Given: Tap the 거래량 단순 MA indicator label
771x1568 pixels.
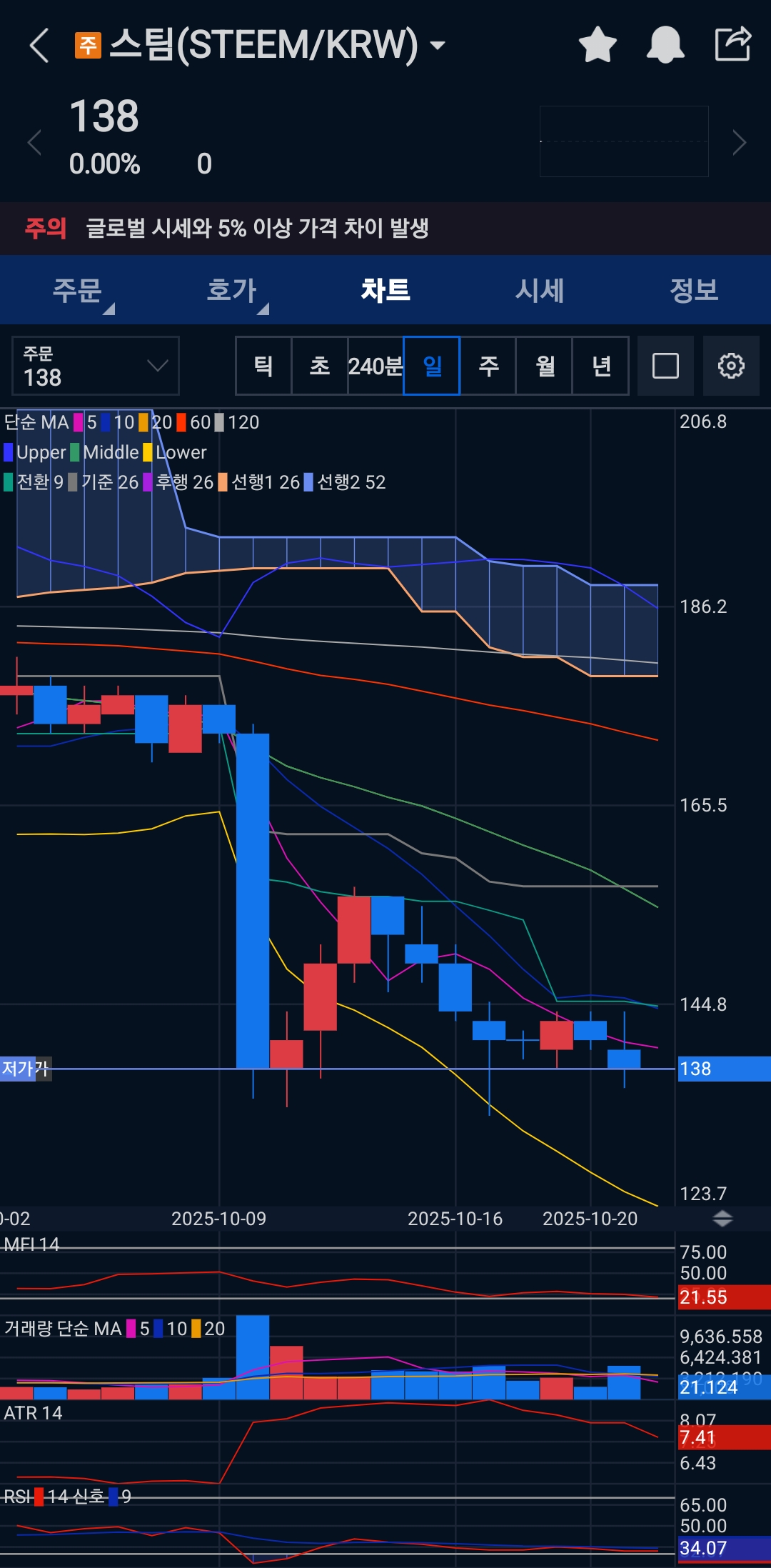Looking at the screenshot, I should coord(63,1329).
